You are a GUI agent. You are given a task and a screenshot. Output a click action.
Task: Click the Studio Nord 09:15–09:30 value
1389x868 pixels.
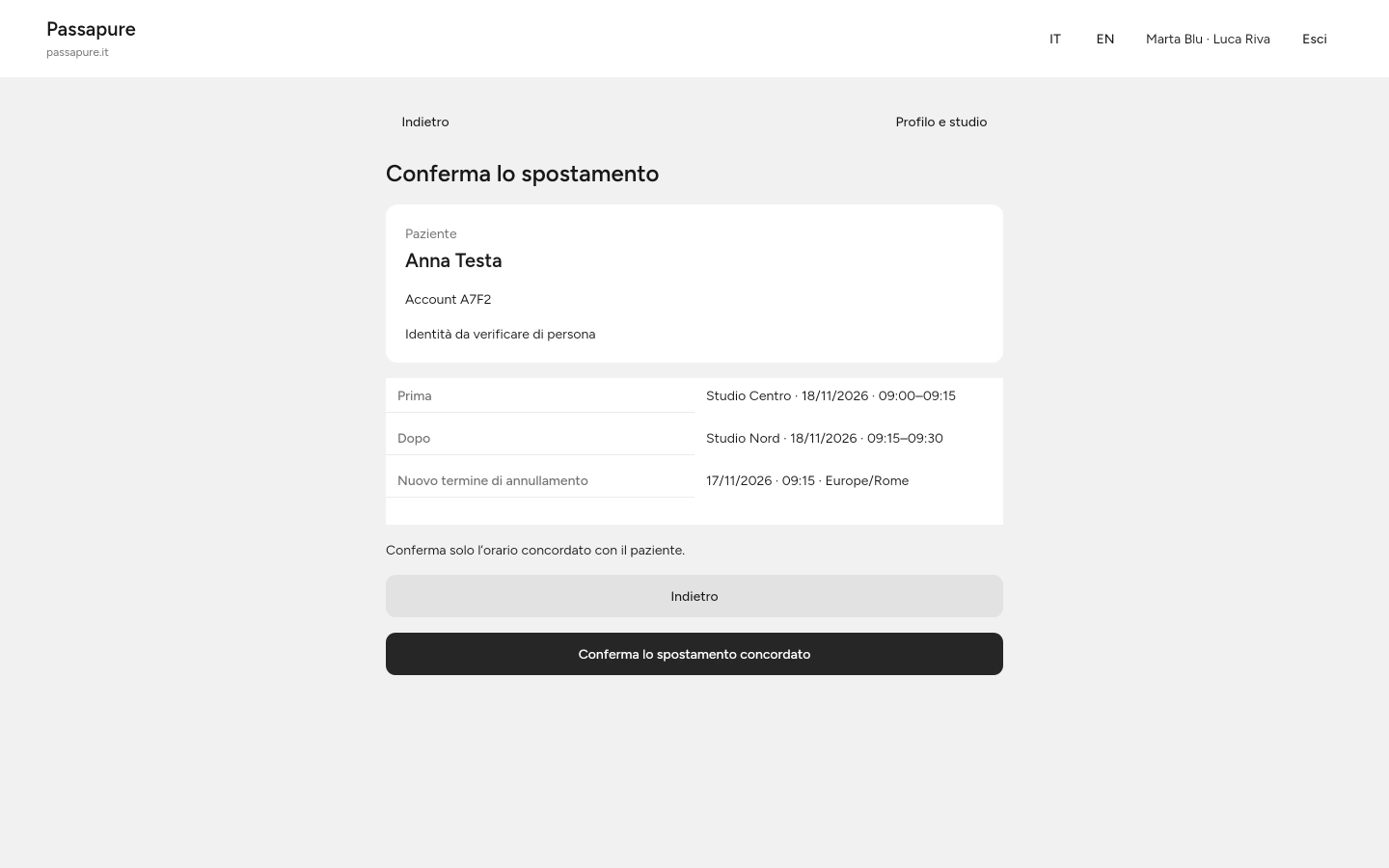825,438
